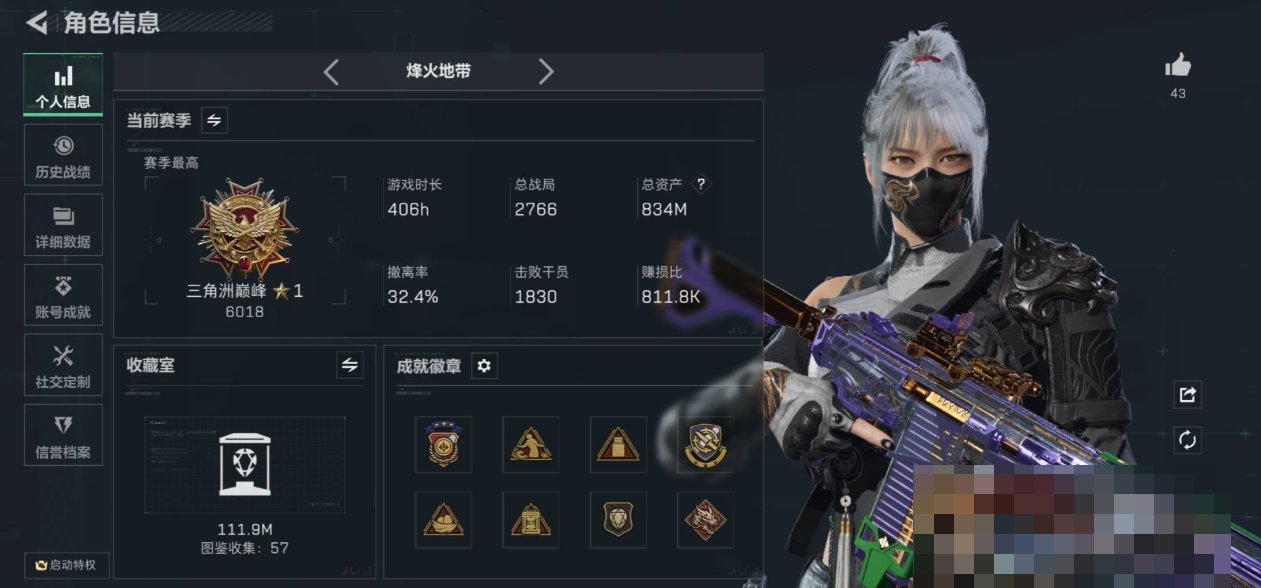
Task: Toggle the 当前赛季 season switch button
Action: click(x=214, y=121)
